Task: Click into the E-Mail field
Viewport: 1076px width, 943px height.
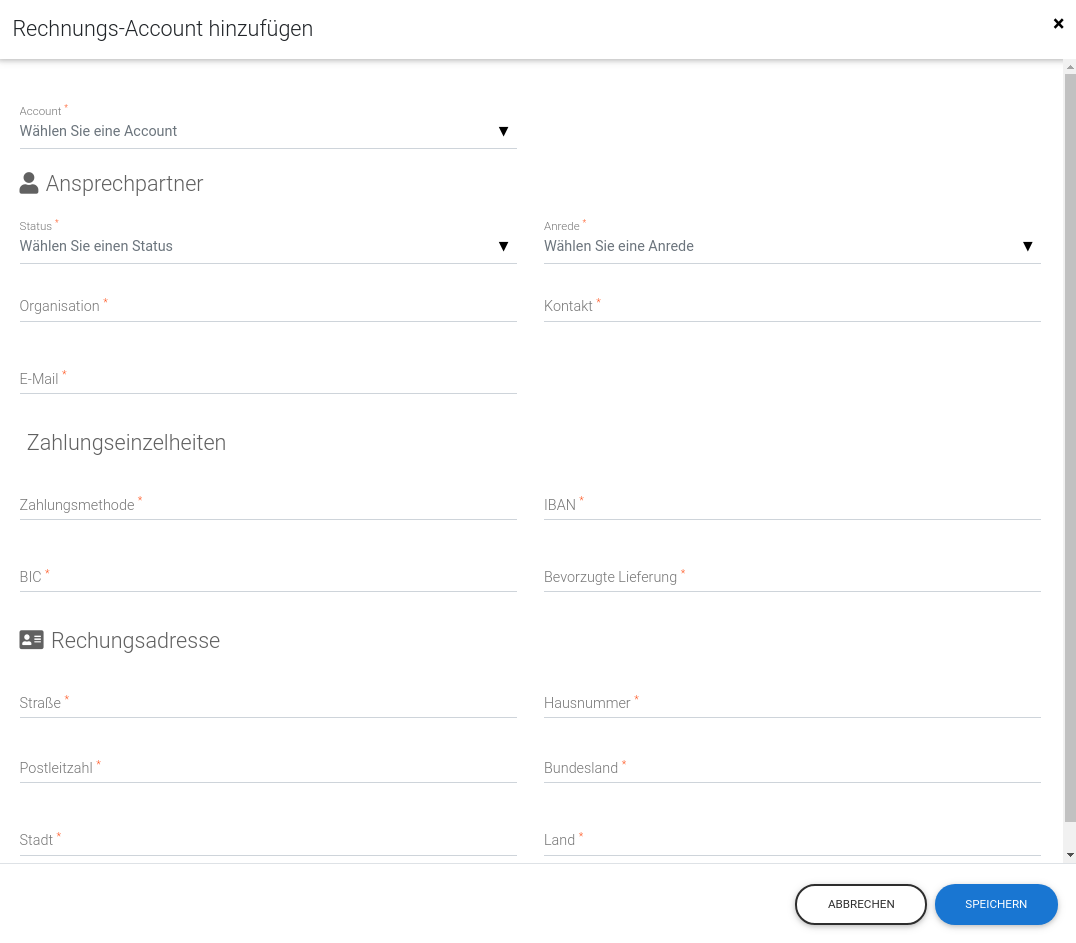Action: click(x=267, y=379)
